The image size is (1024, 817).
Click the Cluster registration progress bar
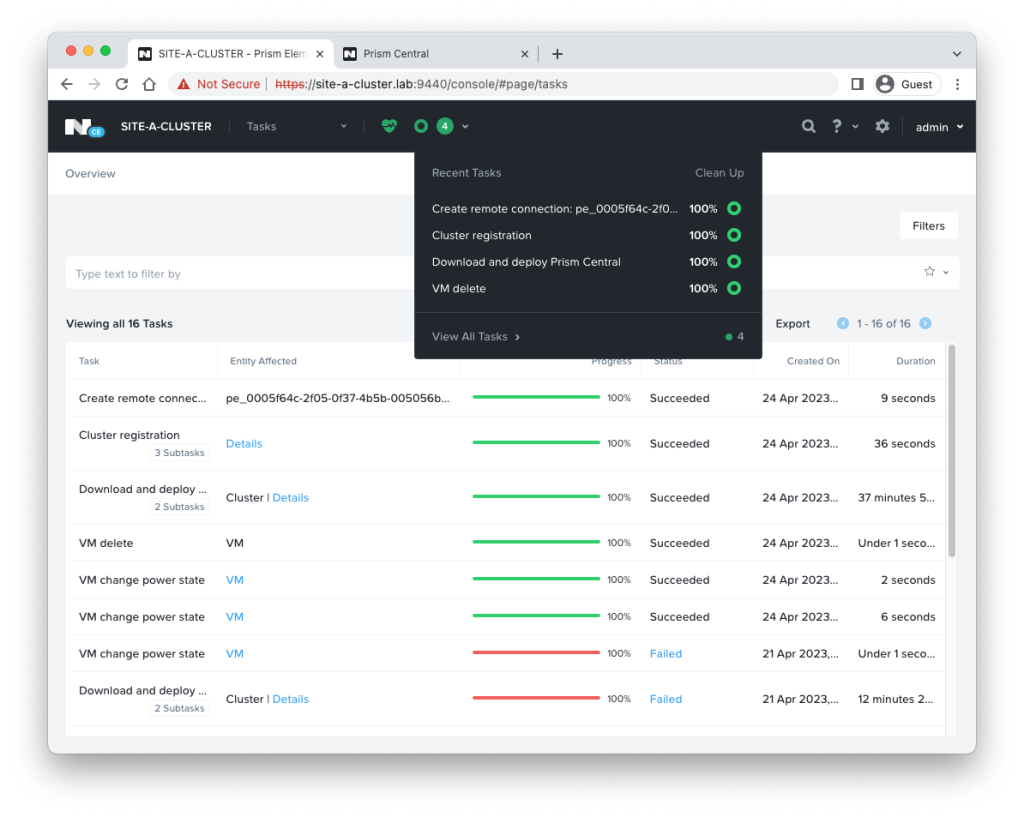(536, 444)
